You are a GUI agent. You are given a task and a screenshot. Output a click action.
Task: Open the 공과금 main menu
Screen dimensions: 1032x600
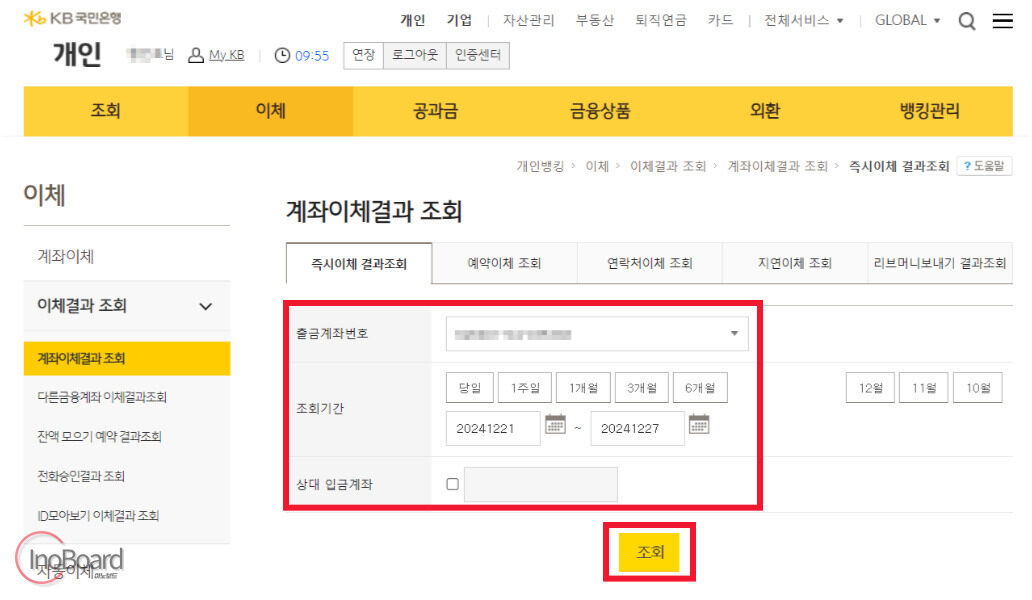436,111
